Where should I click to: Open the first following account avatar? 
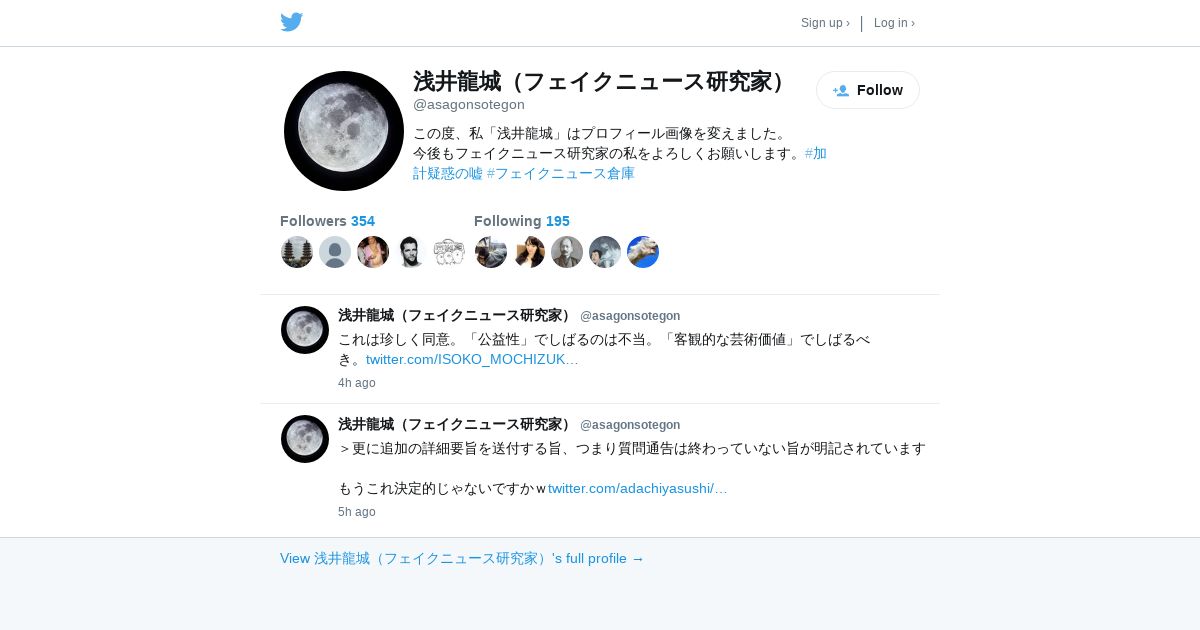[x=491, y=252]
